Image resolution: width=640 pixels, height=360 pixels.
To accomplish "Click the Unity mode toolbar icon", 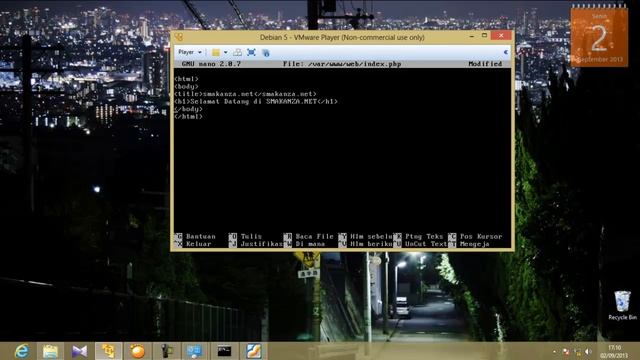I will point(266,52).
